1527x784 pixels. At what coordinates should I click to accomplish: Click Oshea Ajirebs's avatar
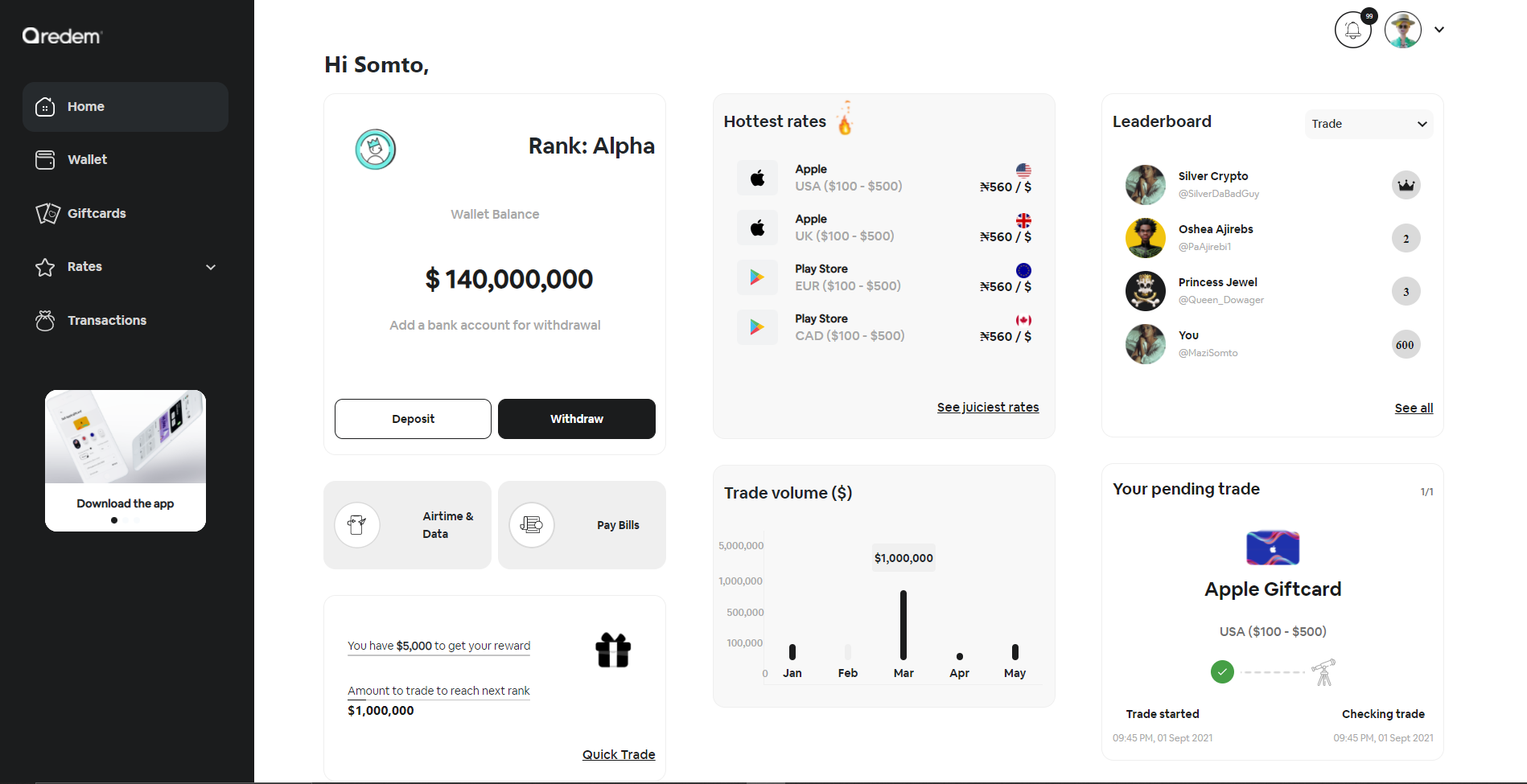[x=1146, y=238]
